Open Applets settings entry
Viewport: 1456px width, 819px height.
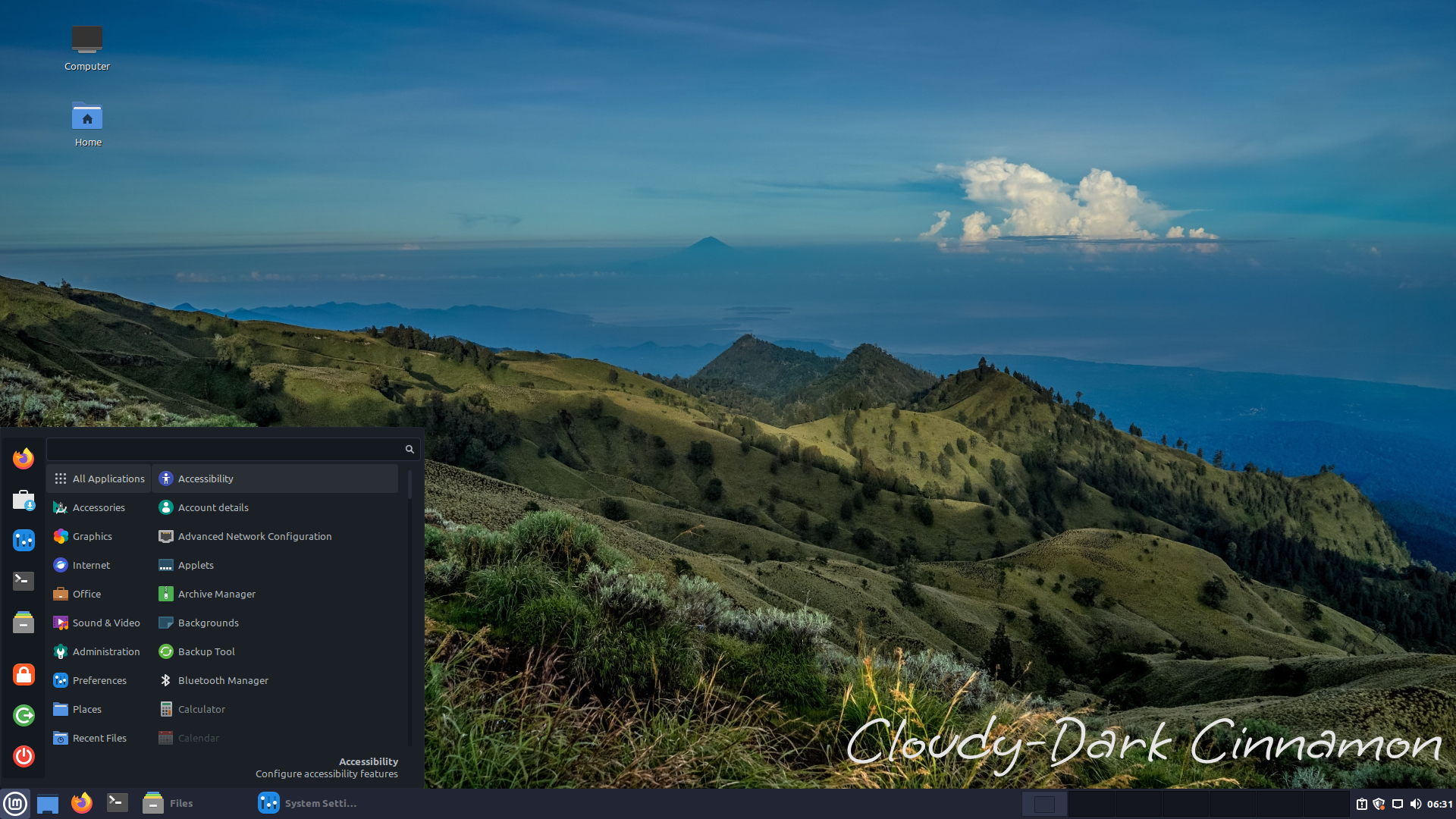click(x=275, y=565)
